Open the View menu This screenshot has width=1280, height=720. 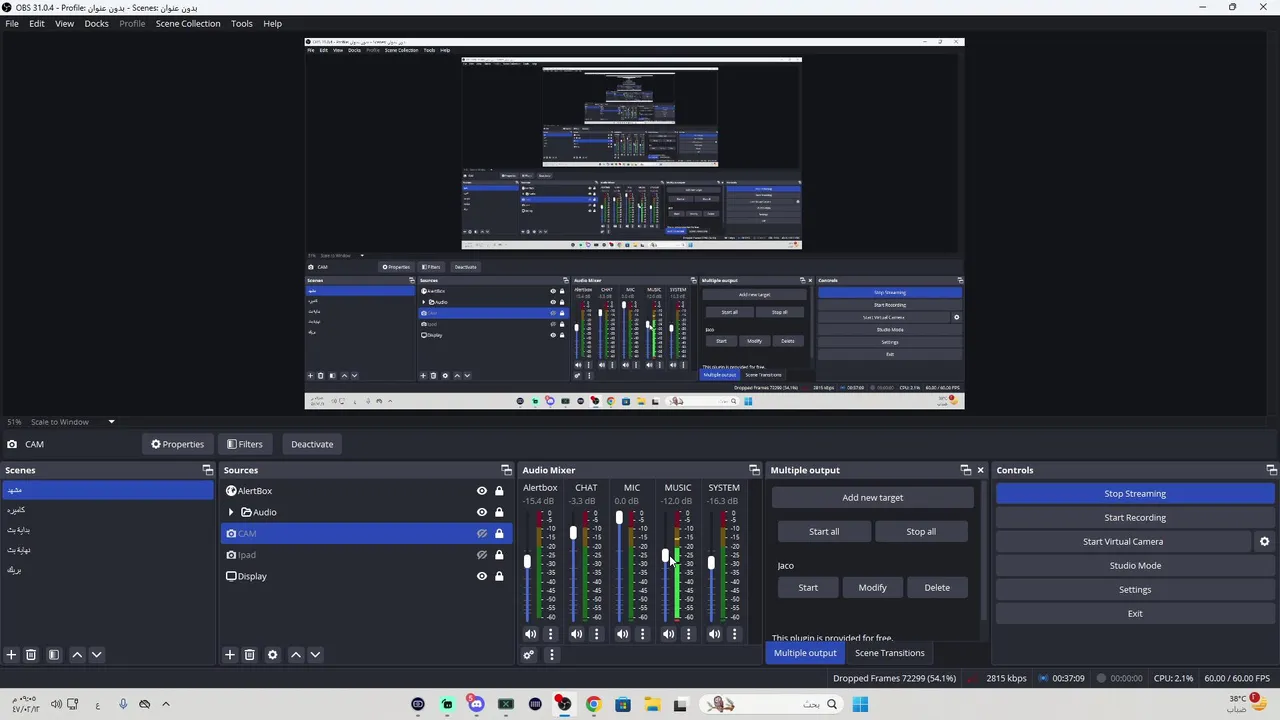(x=64, y=23)
